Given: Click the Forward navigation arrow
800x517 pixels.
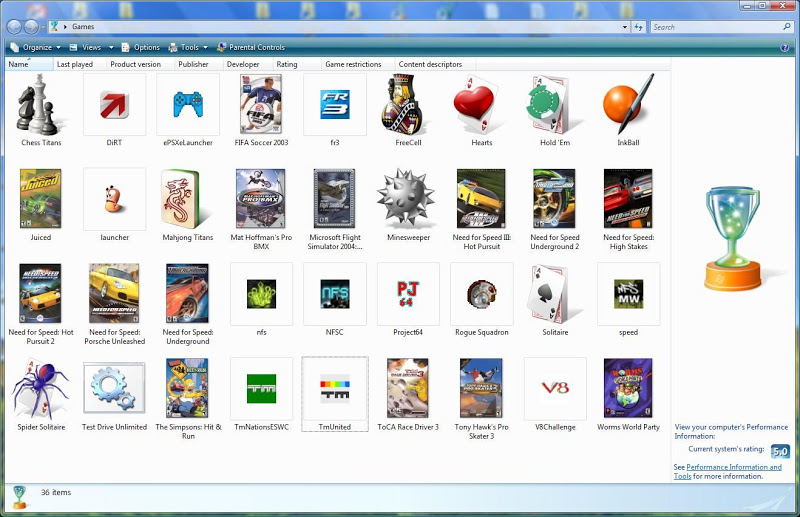Looking at the screenshot, I should [x=31, y=27].
